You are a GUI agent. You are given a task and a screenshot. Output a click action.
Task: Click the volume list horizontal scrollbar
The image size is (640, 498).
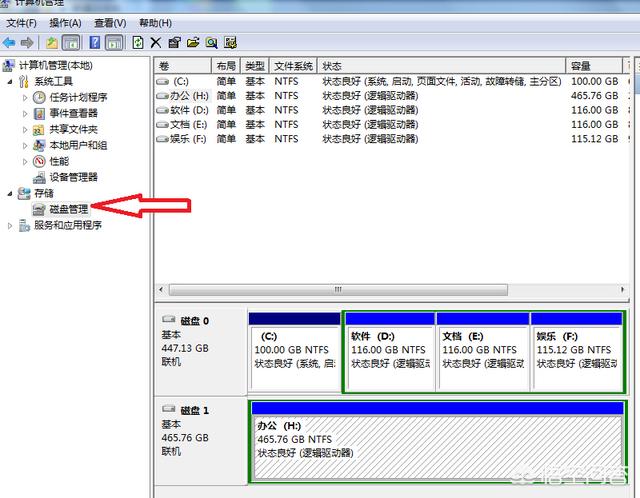click(394, 289)
